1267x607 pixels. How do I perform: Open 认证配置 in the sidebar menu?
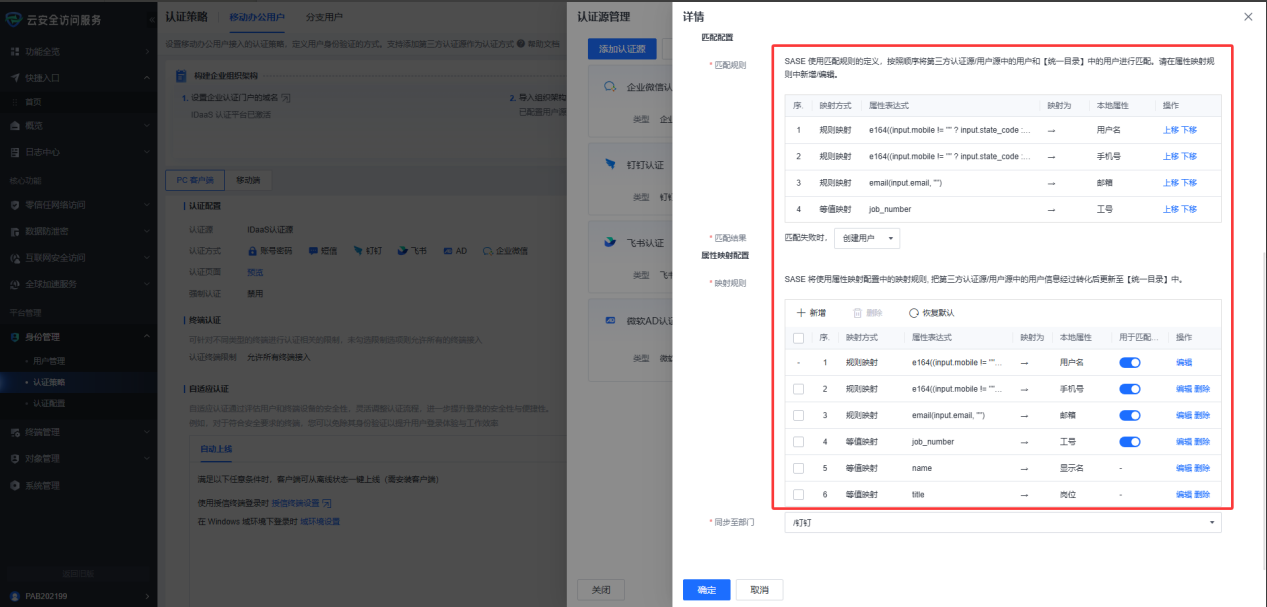[x=49, y=403]
